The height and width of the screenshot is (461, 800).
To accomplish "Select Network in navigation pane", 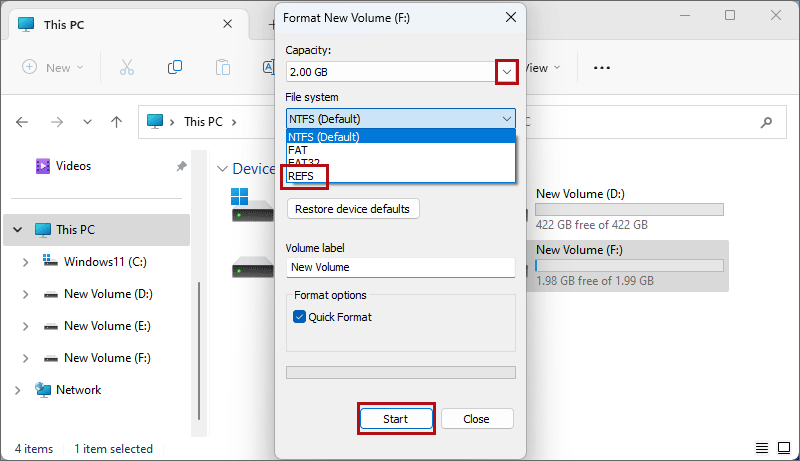I will (79, 390).
